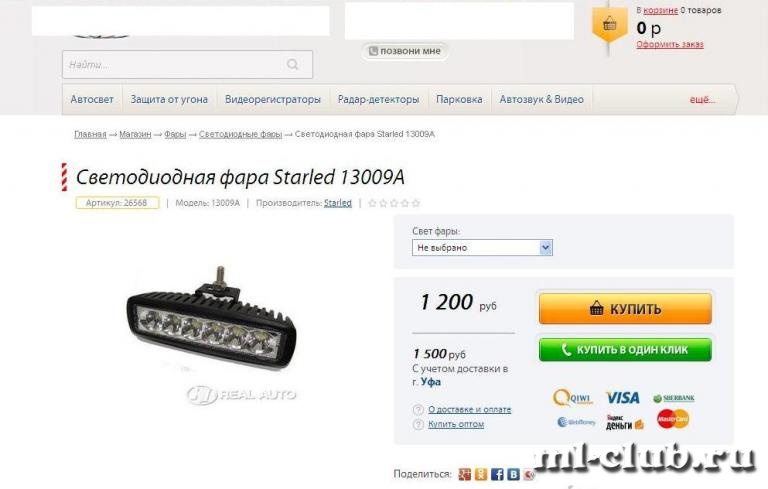Viewport: 768px width, 489px height.
Task: Share via VK icon
Action: (x=513, y=474)
